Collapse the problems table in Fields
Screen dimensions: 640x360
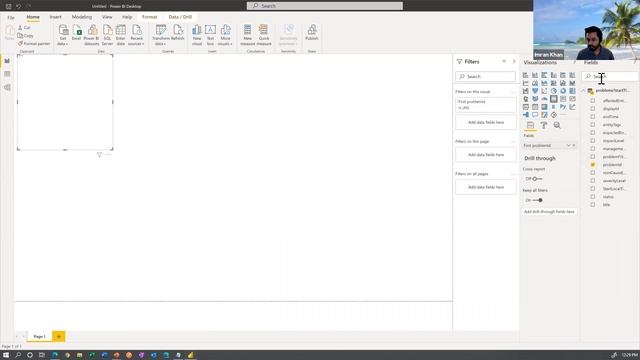pos(584,91)
